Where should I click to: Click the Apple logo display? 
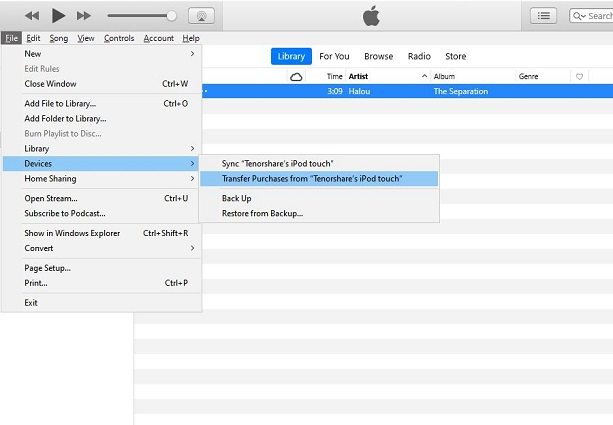[x=371, y=16]
